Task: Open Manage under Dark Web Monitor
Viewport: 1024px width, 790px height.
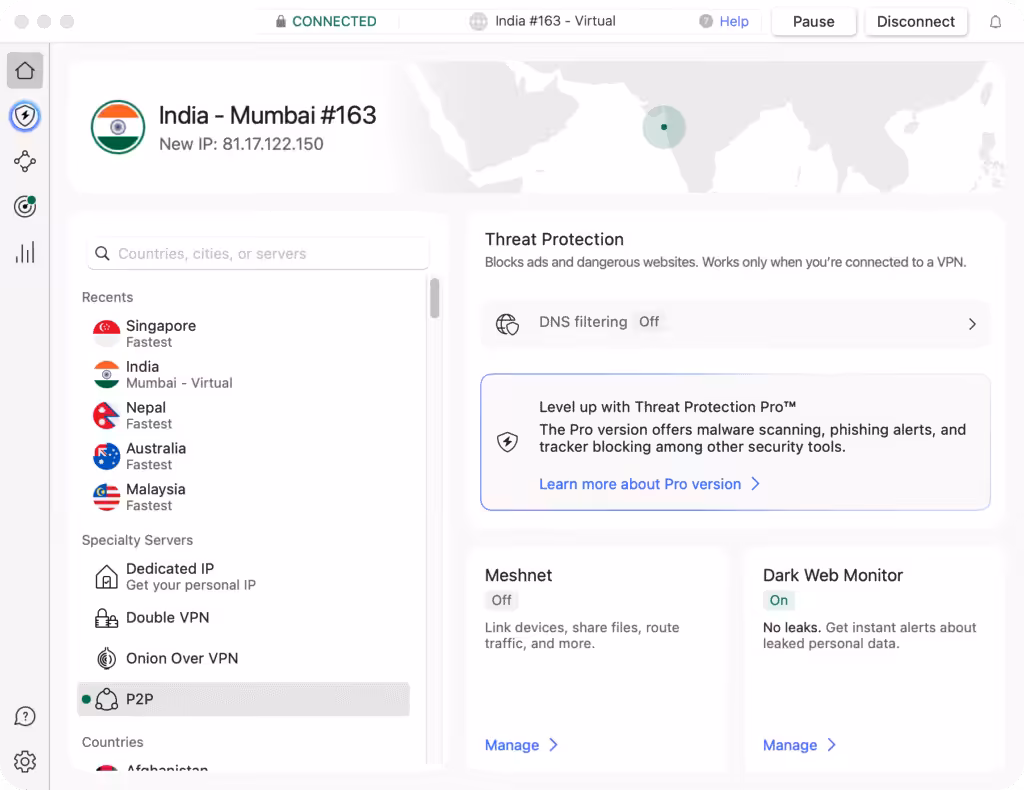Action: tap(799, 745)
